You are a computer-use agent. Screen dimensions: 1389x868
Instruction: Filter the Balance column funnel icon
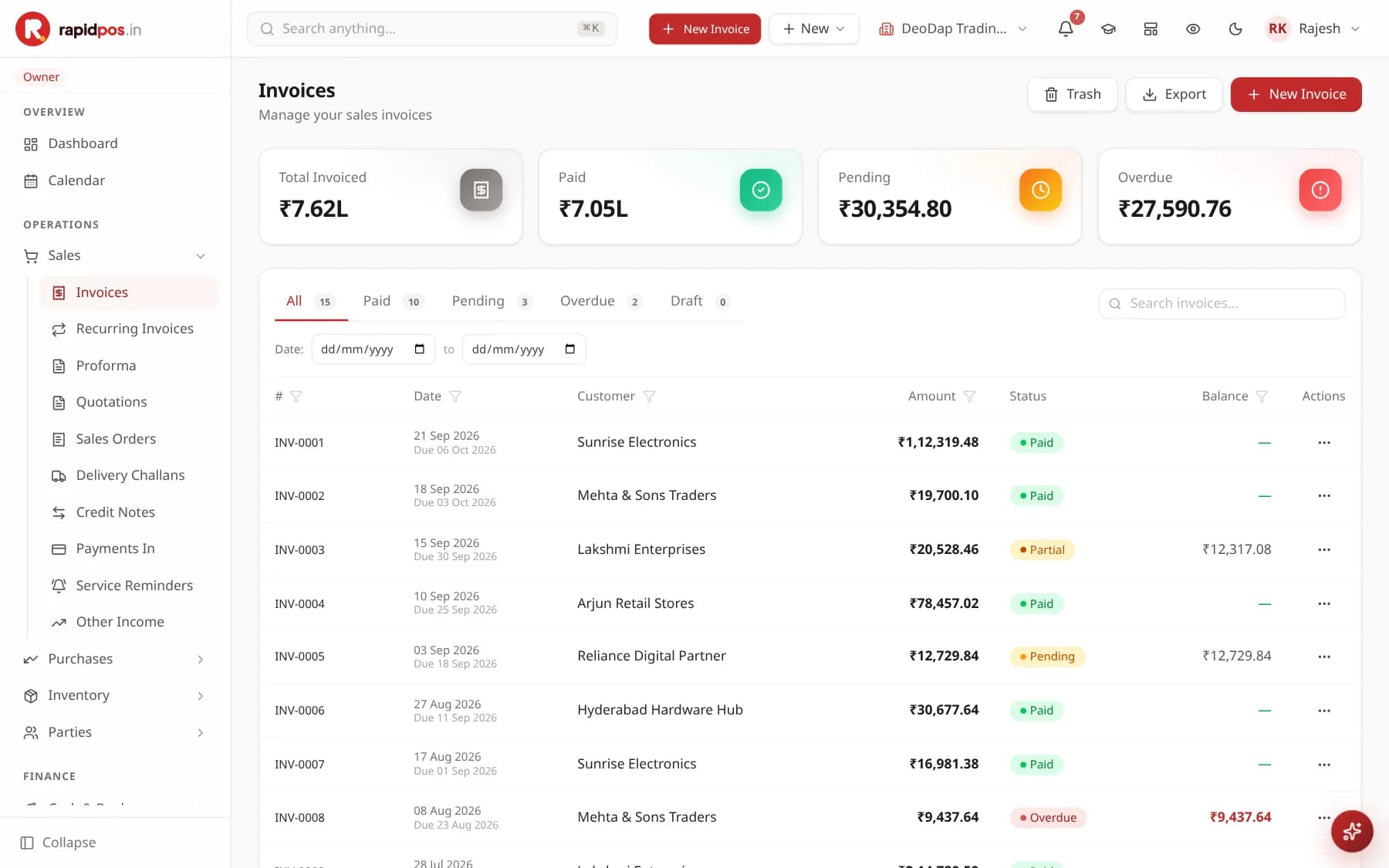pos(1262,397)
